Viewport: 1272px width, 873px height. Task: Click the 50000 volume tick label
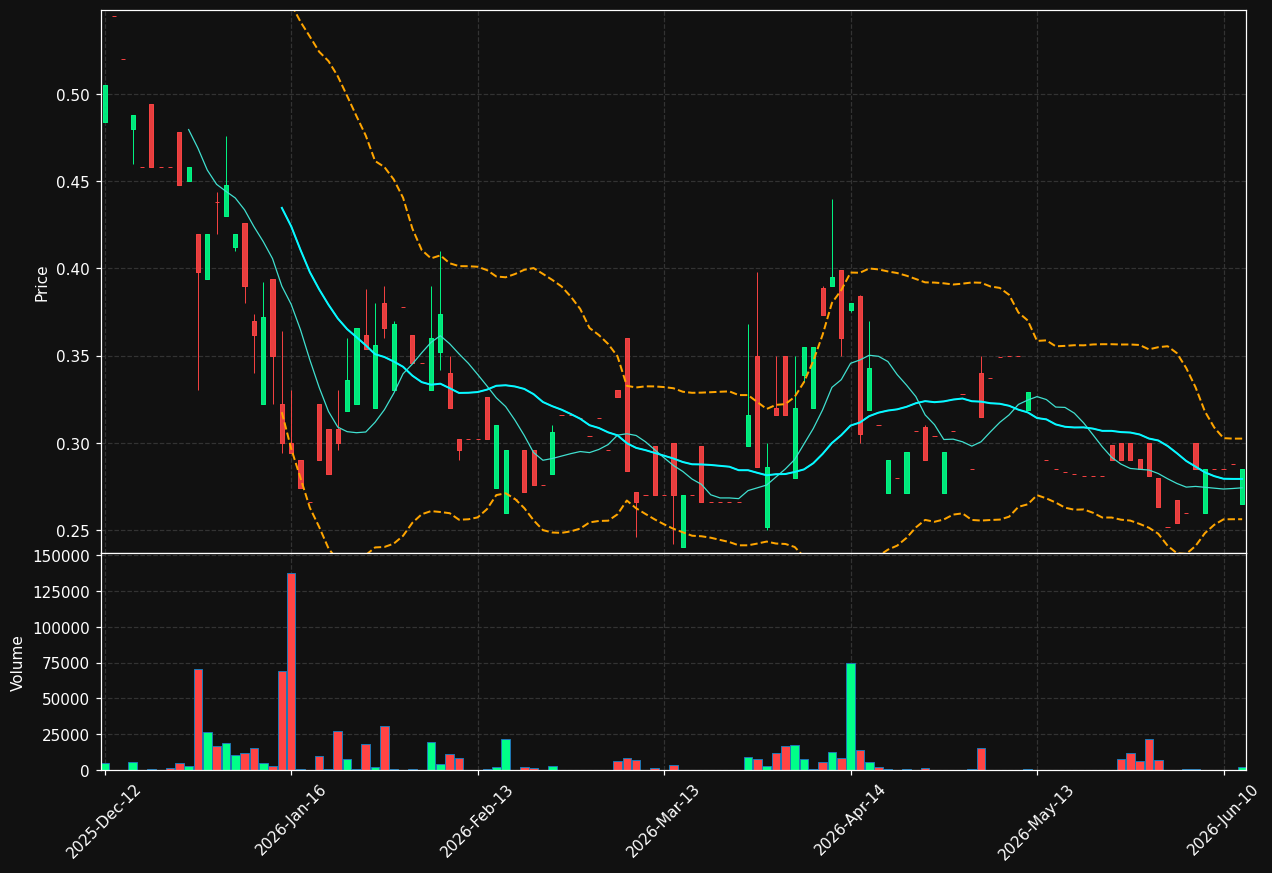[66, 699]
